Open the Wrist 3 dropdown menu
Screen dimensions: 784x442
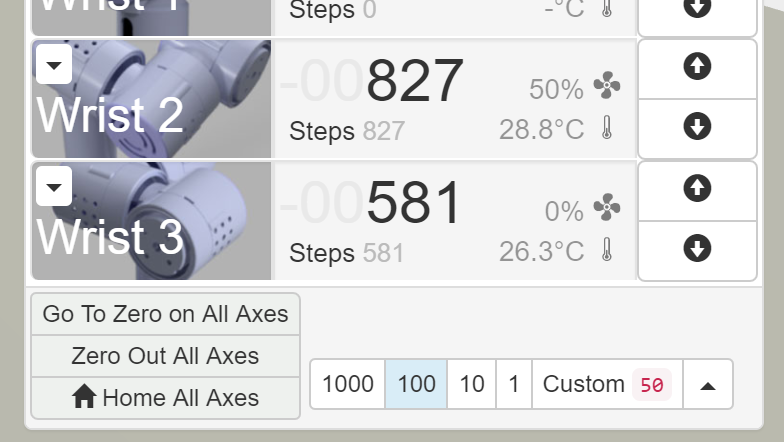coord(54,186)
